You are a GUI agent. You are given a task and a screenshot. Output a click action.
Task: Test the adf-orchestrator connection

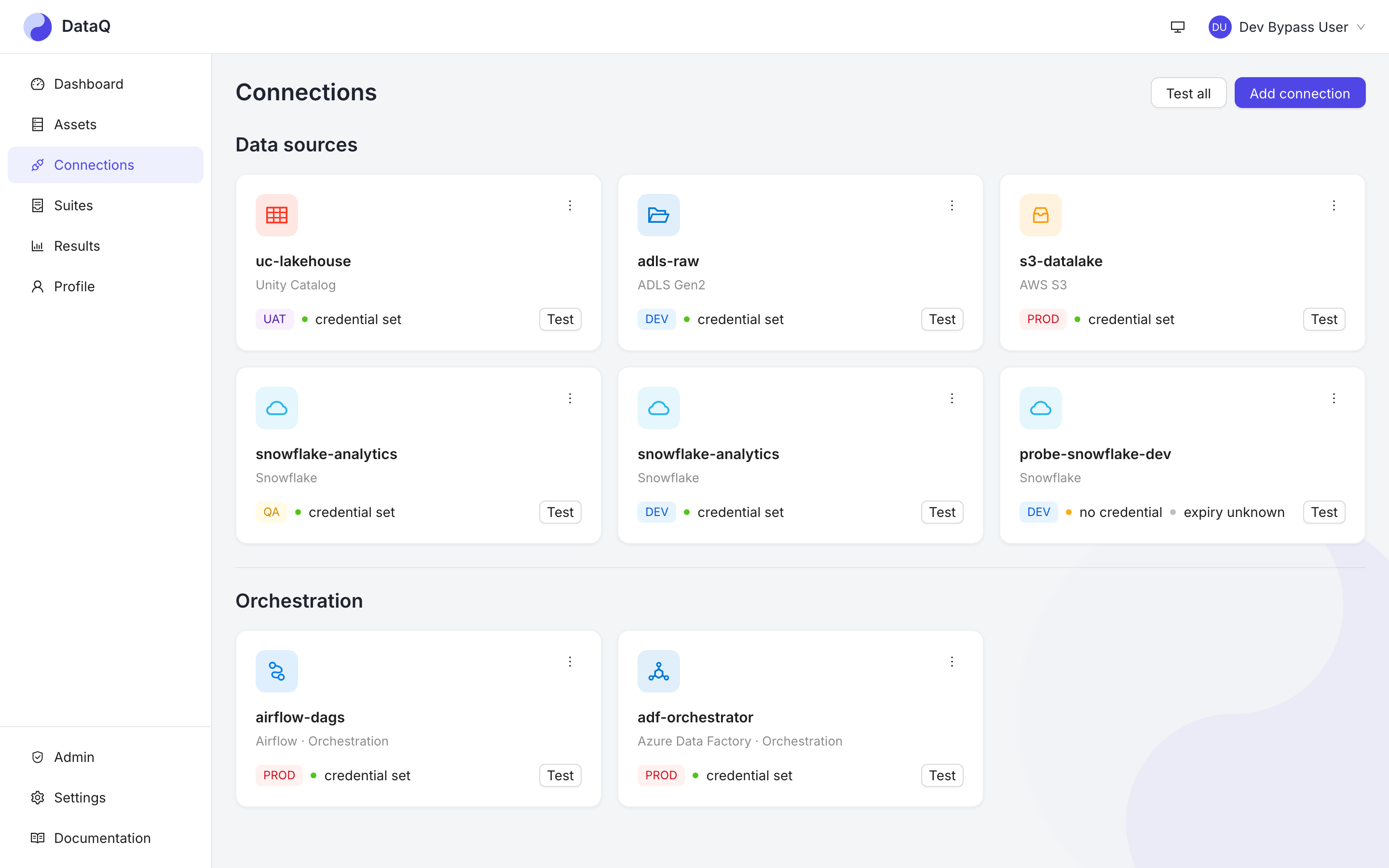[942, 775]
